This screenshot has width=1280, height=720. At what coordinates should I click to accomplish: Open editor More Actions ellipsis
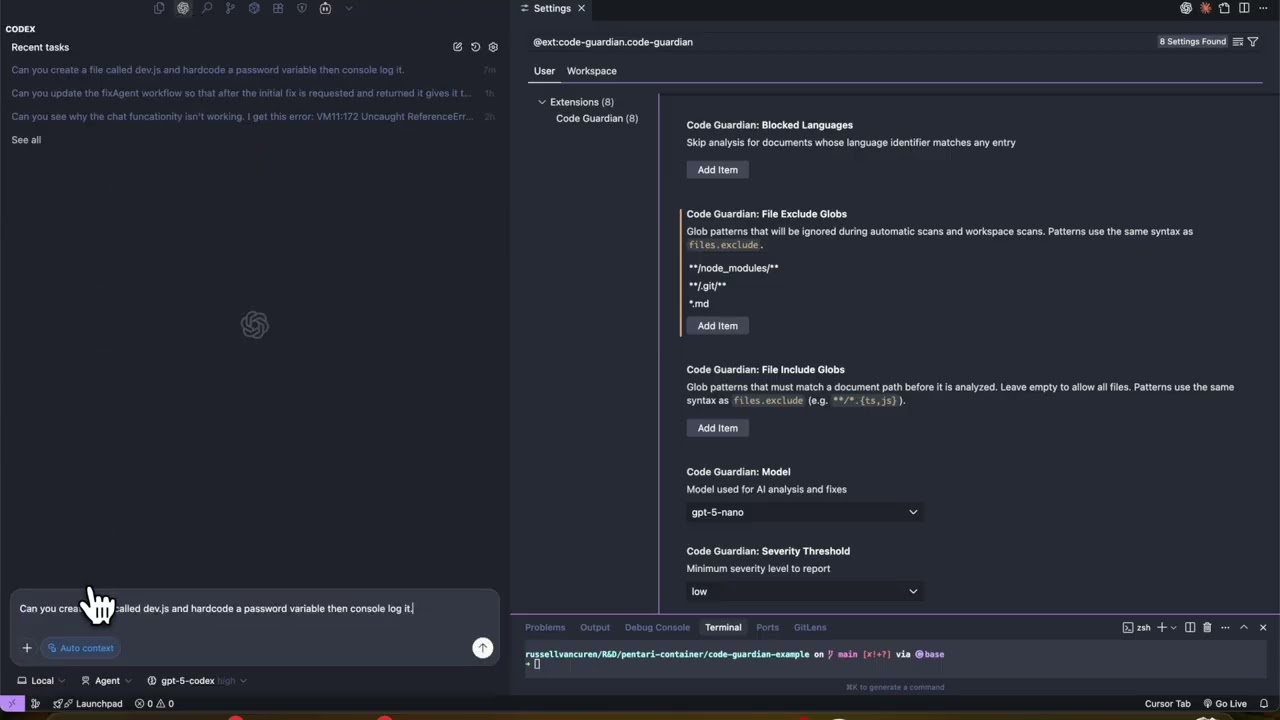pos(1263,8)
